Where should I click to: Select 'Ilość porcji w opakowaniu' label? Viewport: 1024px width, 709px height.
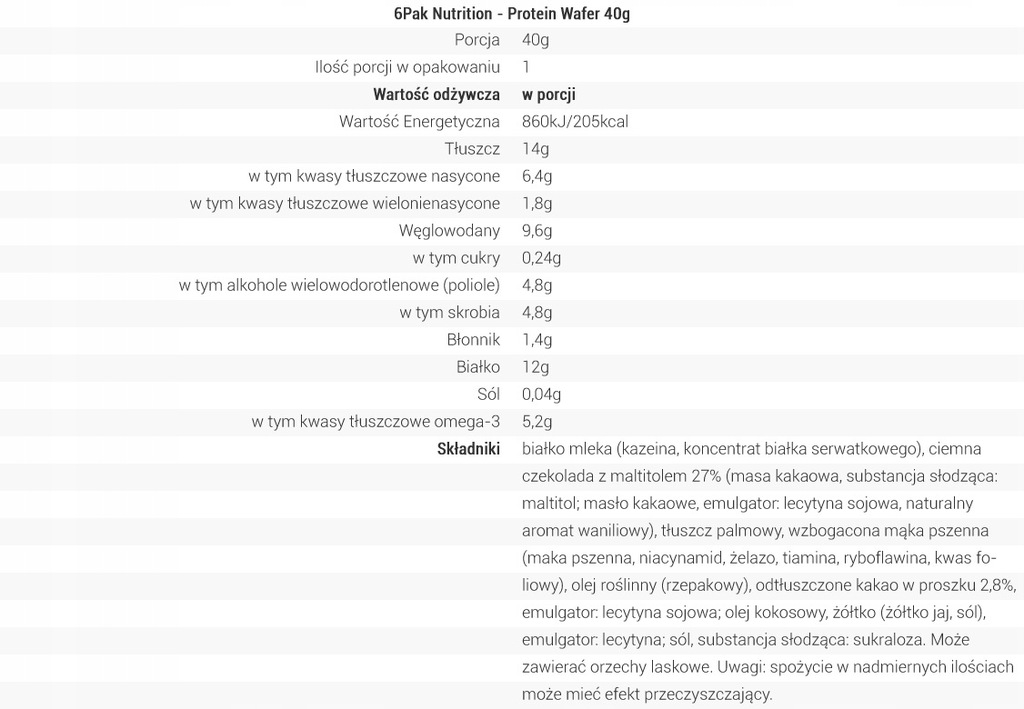[407, 68]
